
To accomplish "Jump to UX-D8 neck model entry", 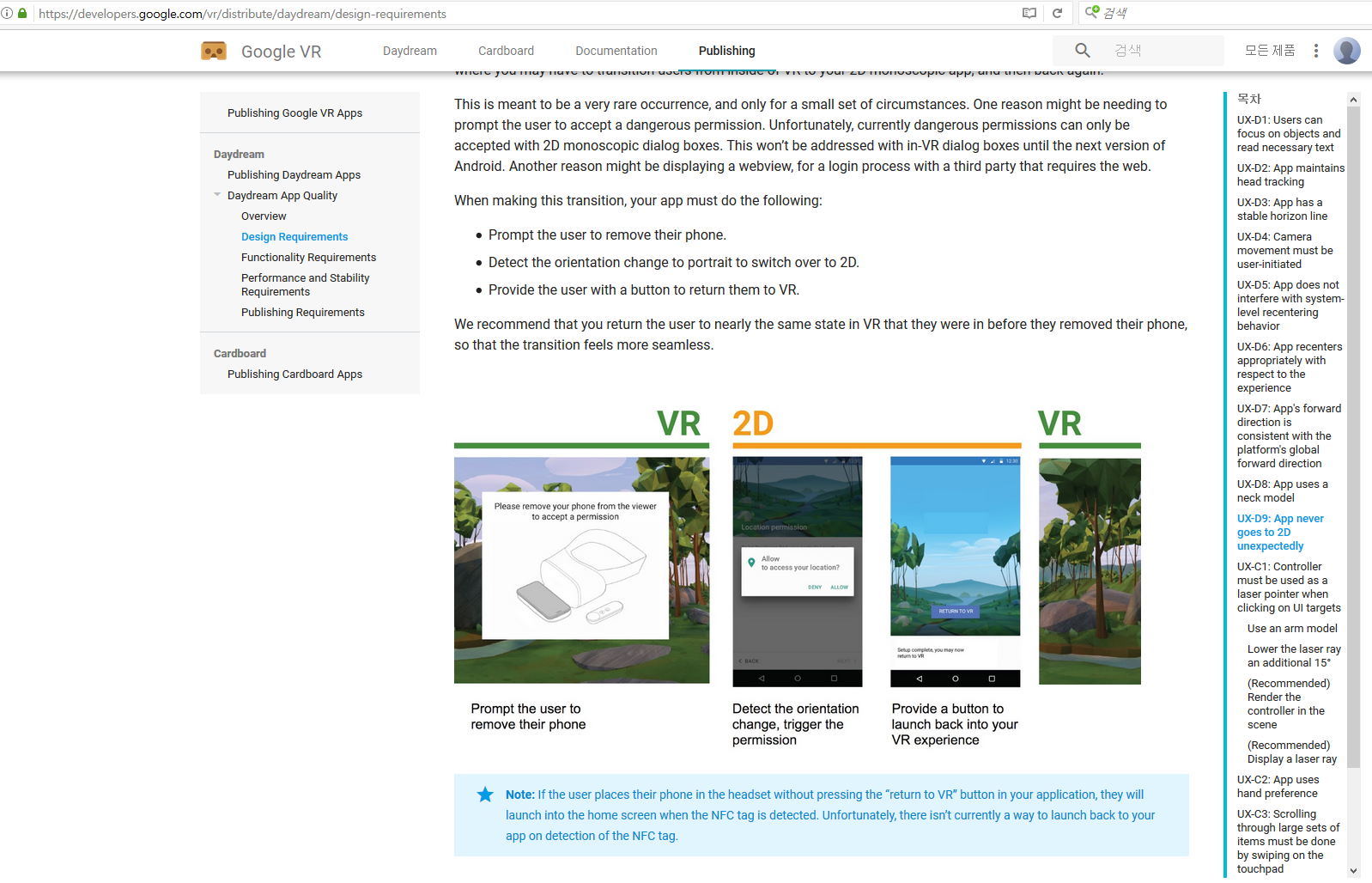I will 1282,491.
